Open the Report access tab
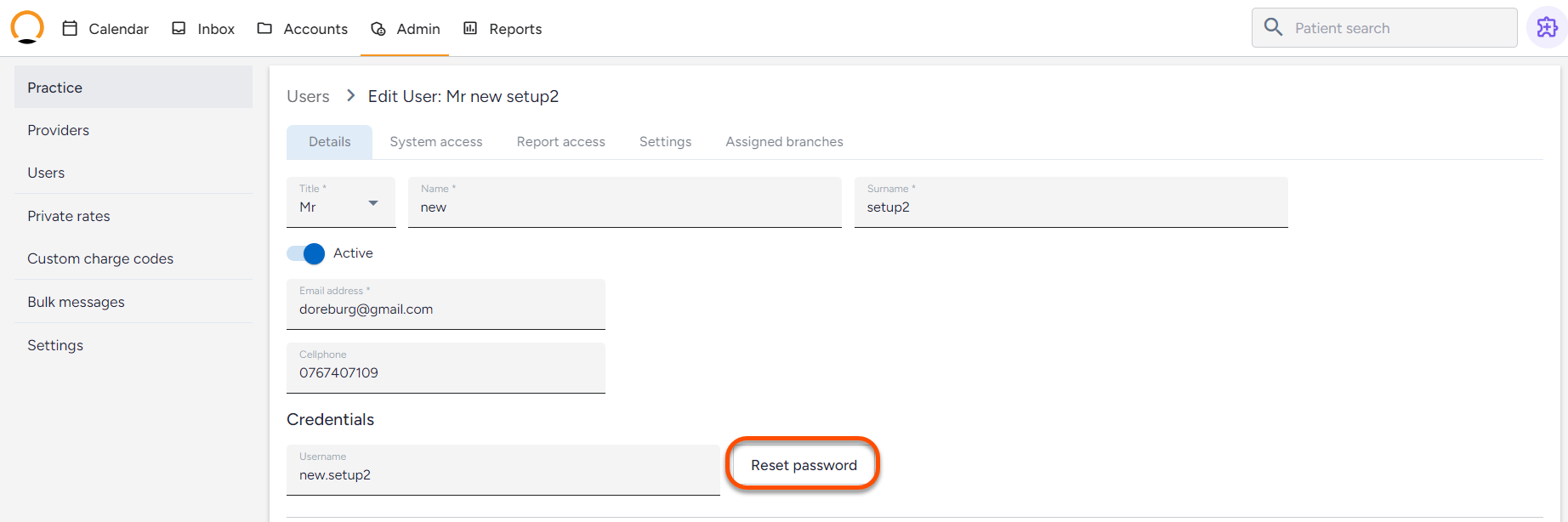Screen dimensions: 1568x522 561,142
